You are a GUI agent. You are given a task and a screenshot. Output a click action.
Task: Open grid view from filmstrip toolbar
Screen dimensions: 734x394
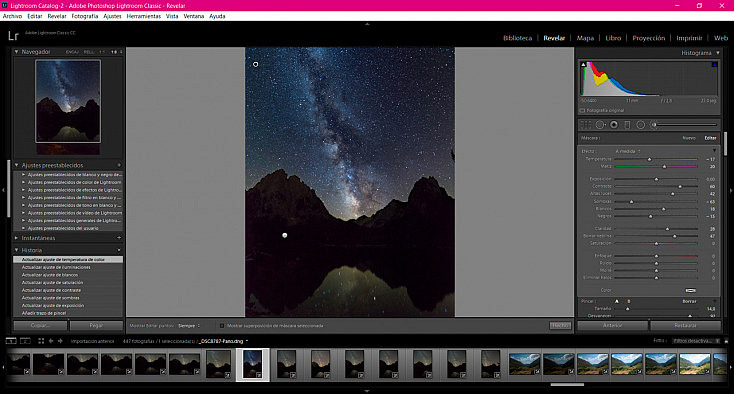(41, 341)
